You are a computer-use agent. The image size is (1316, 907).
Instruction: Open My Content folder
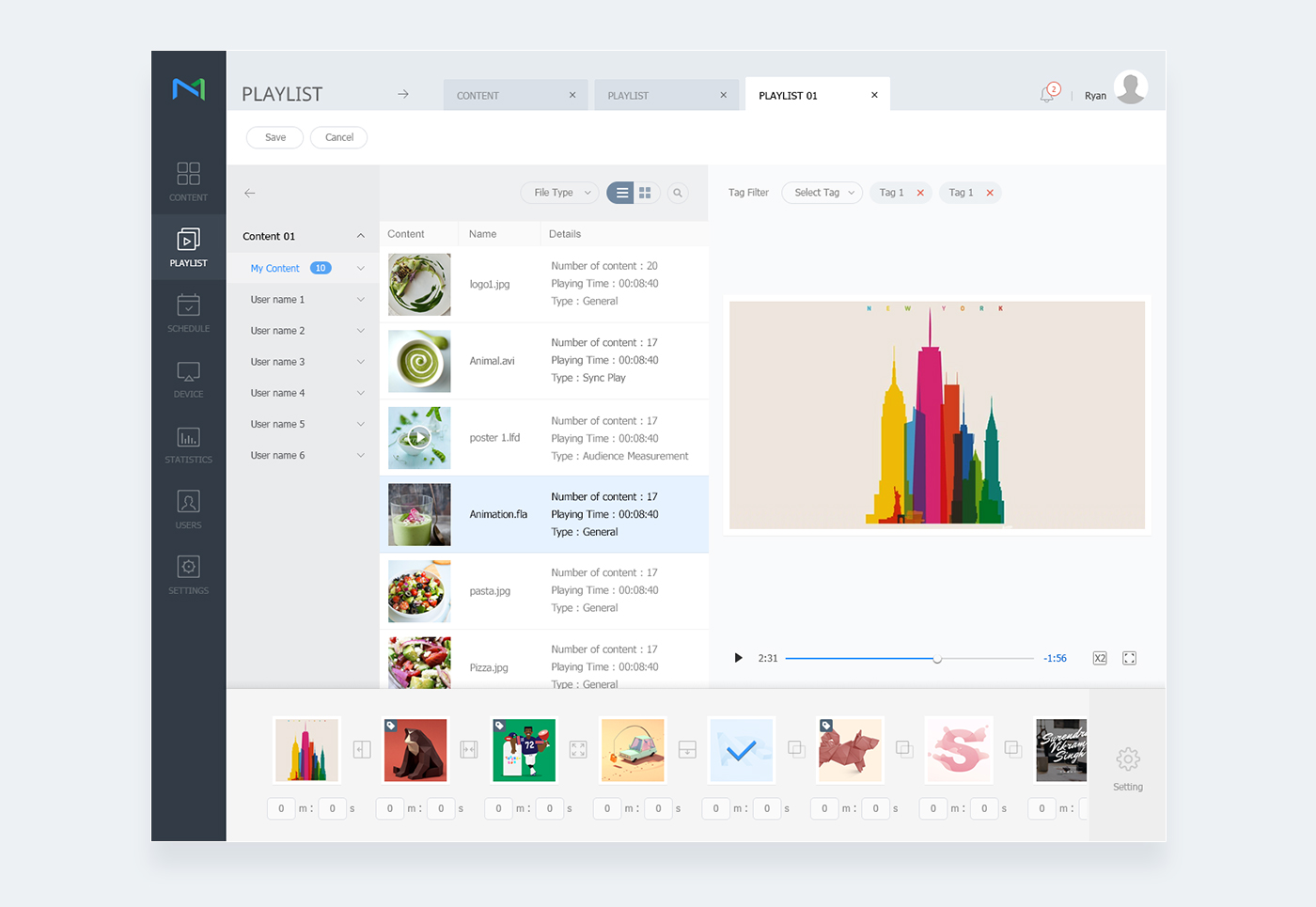point(274,269)
